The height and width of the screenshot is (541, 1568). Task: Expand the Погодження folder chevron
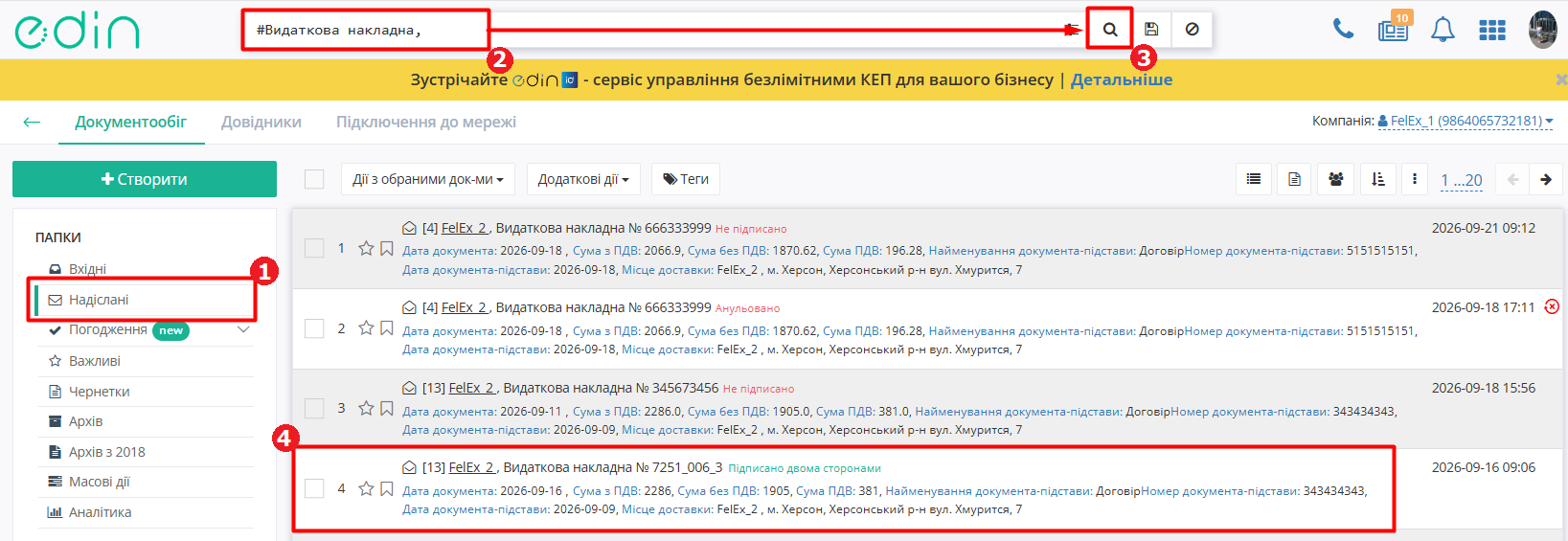[x=243, y=329]
